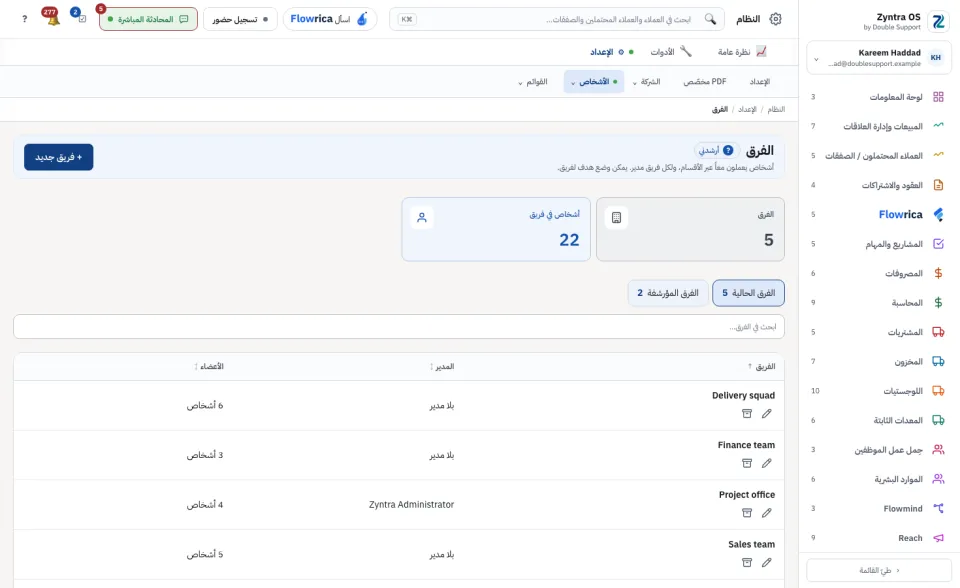Switch to نظرة عامة tab
The height and width of the screenshot is (588, 960).
(742, 52)
